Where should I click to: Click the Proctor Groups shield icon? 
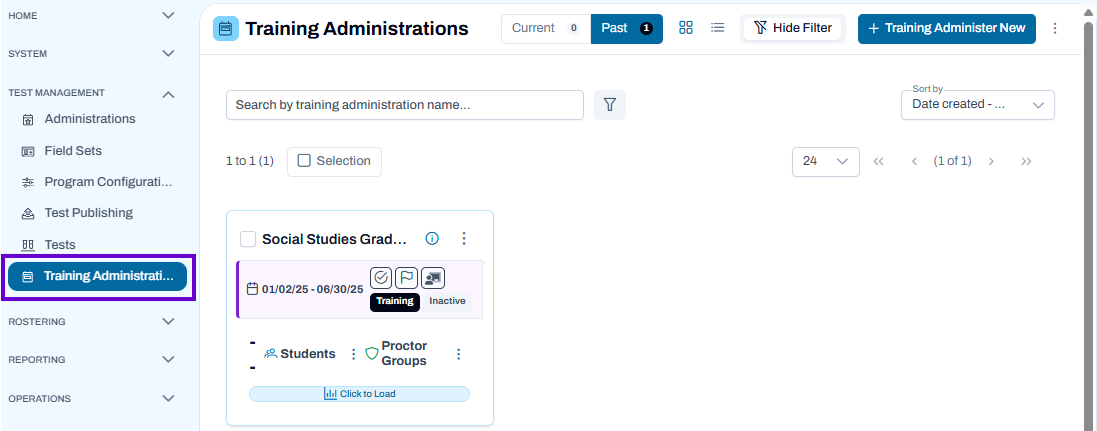[x=372, y=353]
